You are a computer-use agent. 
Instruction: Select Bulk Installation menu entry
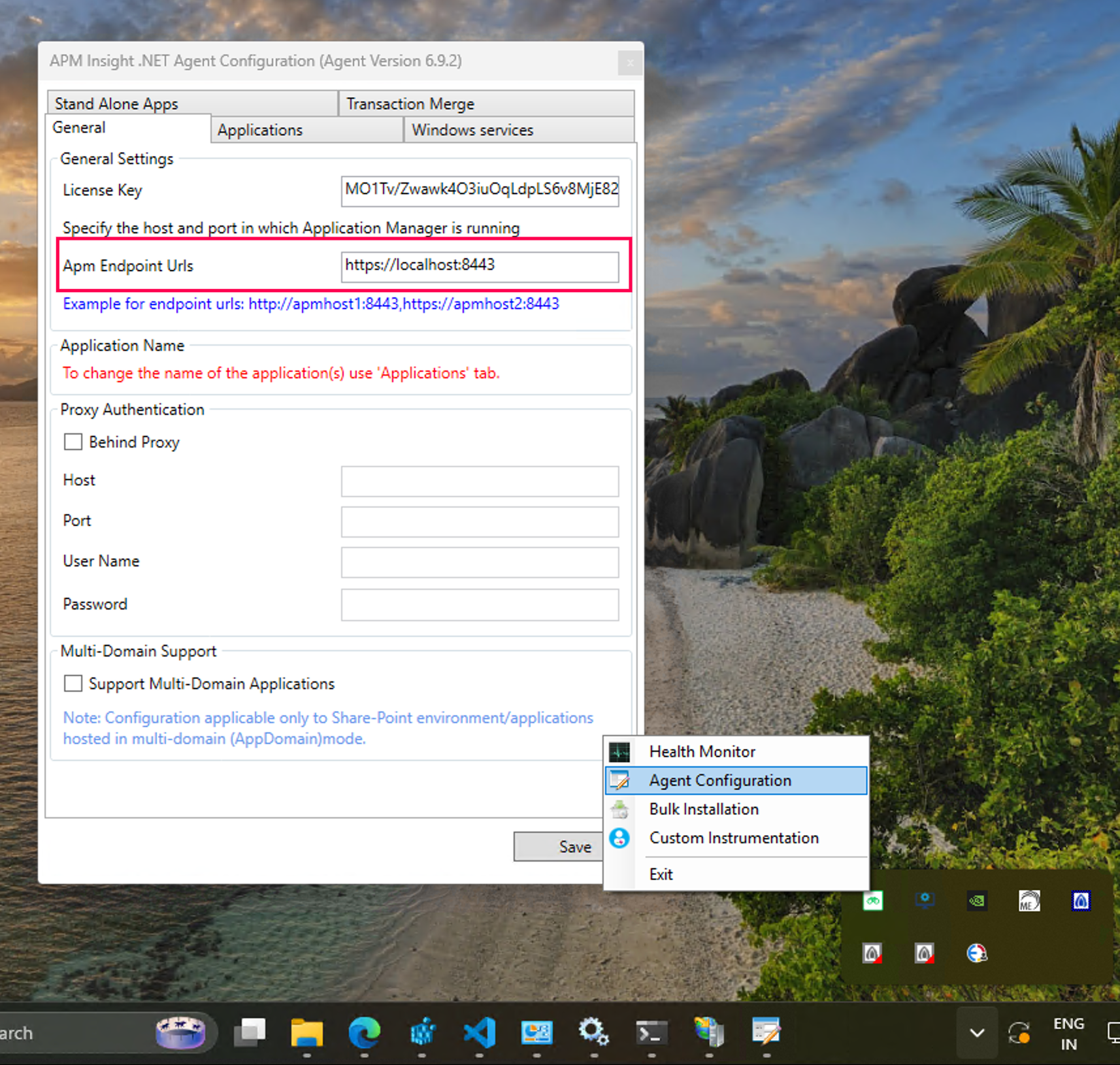coord(703,810)
